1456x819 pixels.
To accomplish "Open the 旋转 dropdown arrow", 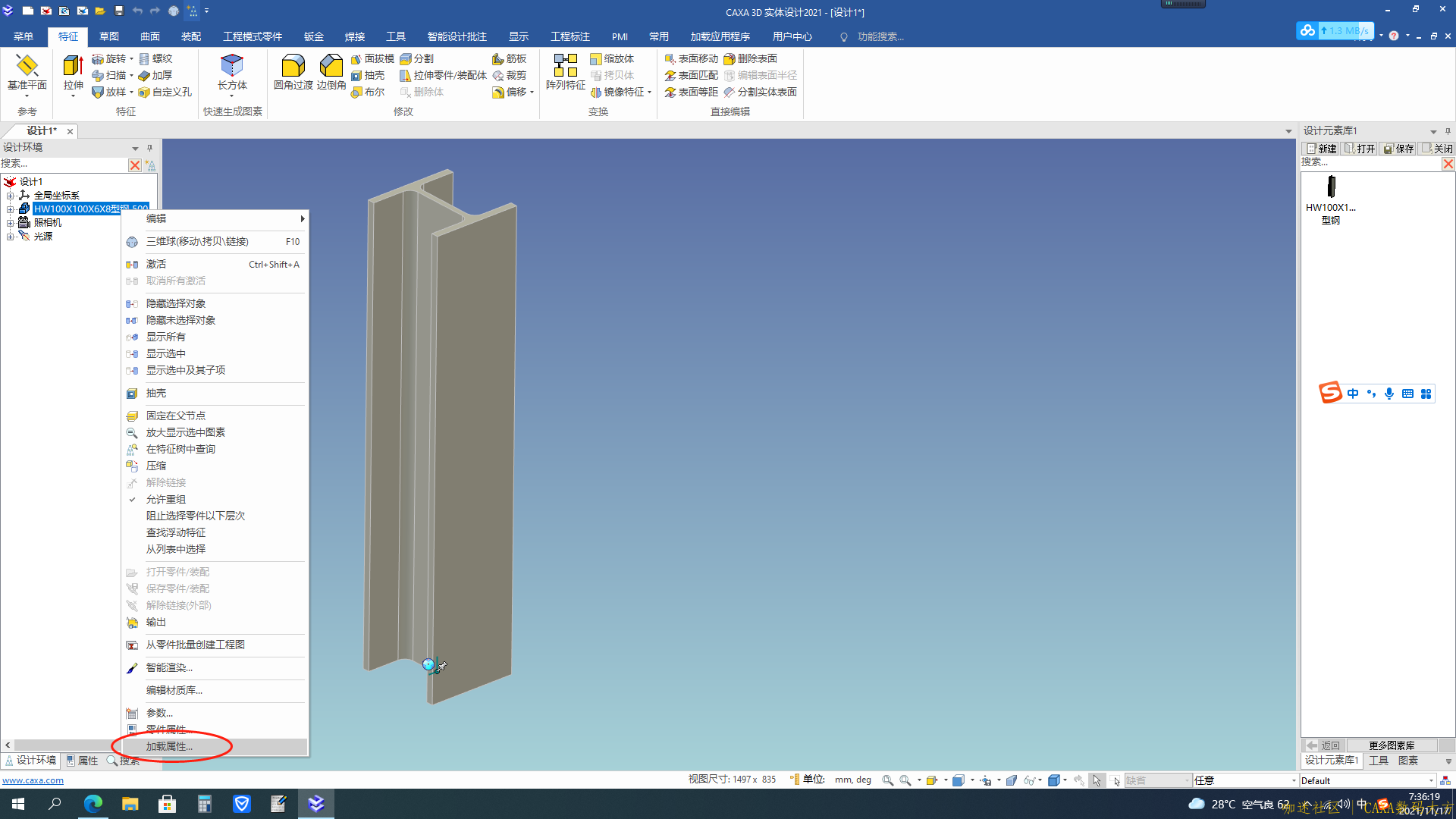I will 131,58.
